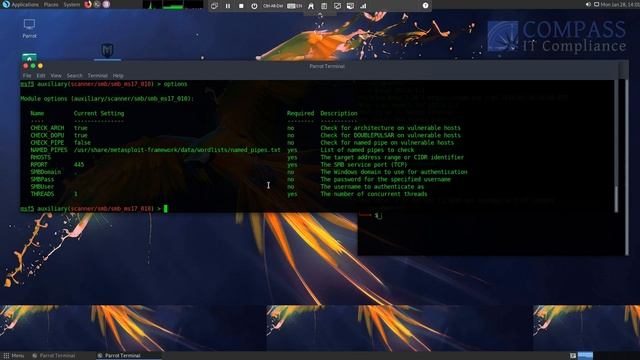Click the CHECK_PIPE option name
This screenshot has height=360, width=640.
click(47, 142)
